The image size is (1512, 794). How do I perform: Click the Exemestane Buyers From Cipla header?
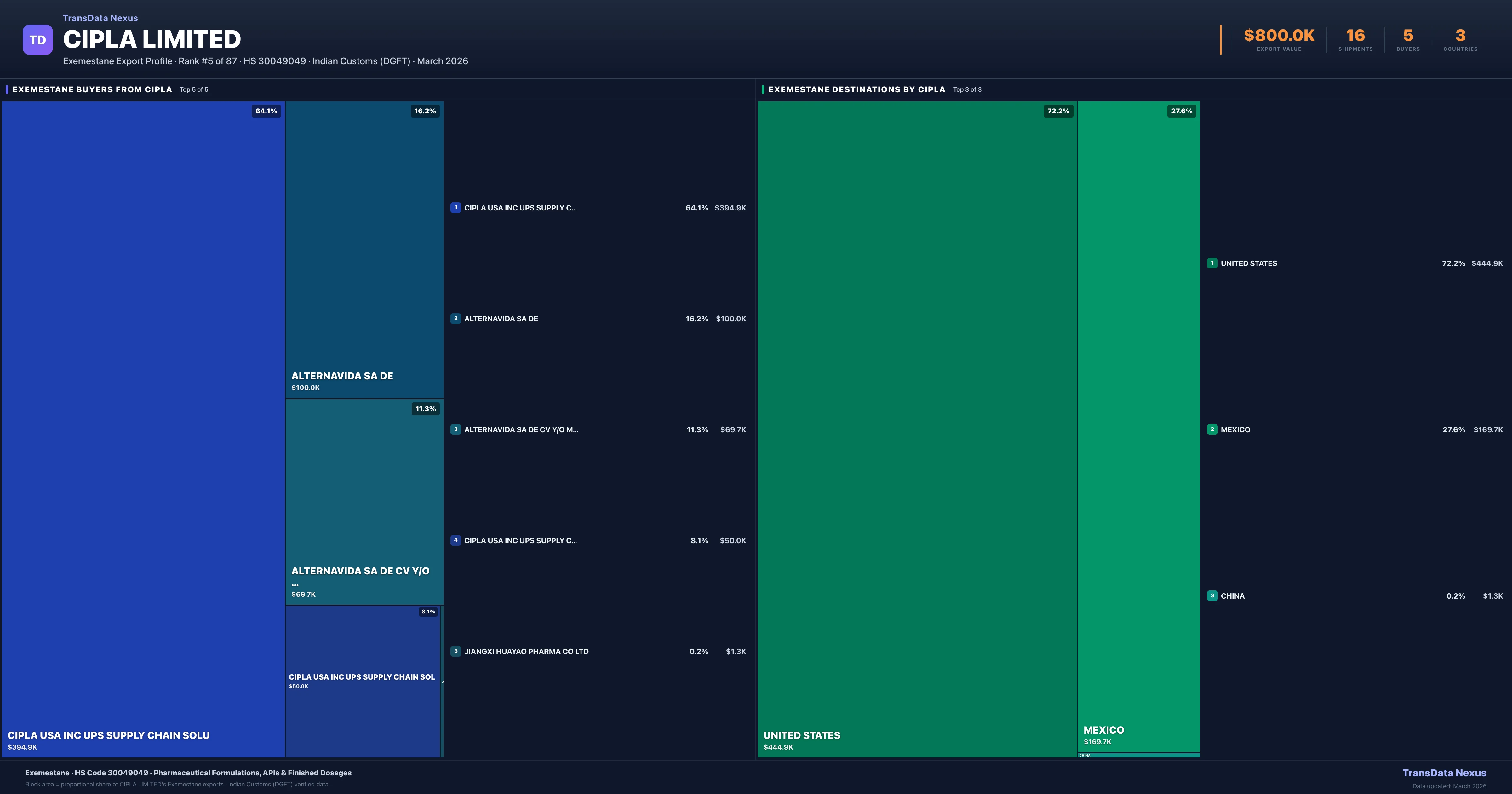click(x=92, y=89)
